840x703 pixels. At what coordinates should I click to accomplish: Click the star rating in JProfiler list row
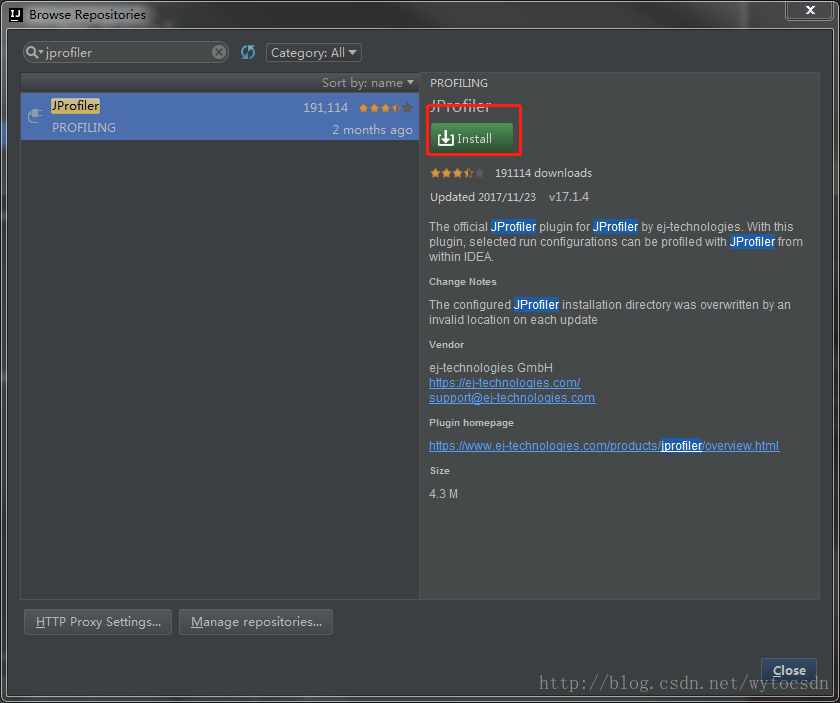click(386, 108)
